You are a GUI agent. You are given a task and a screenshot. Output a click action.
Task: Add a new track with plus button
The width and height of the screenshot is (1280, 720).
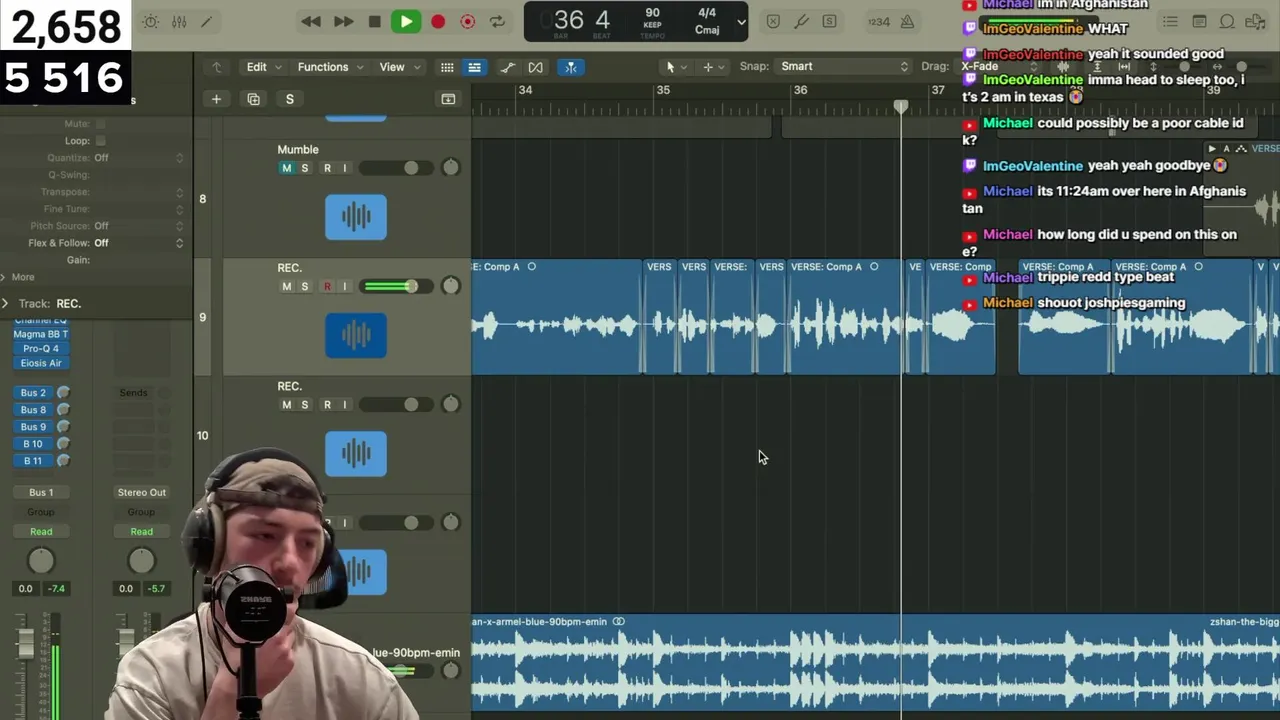[216, 99]
